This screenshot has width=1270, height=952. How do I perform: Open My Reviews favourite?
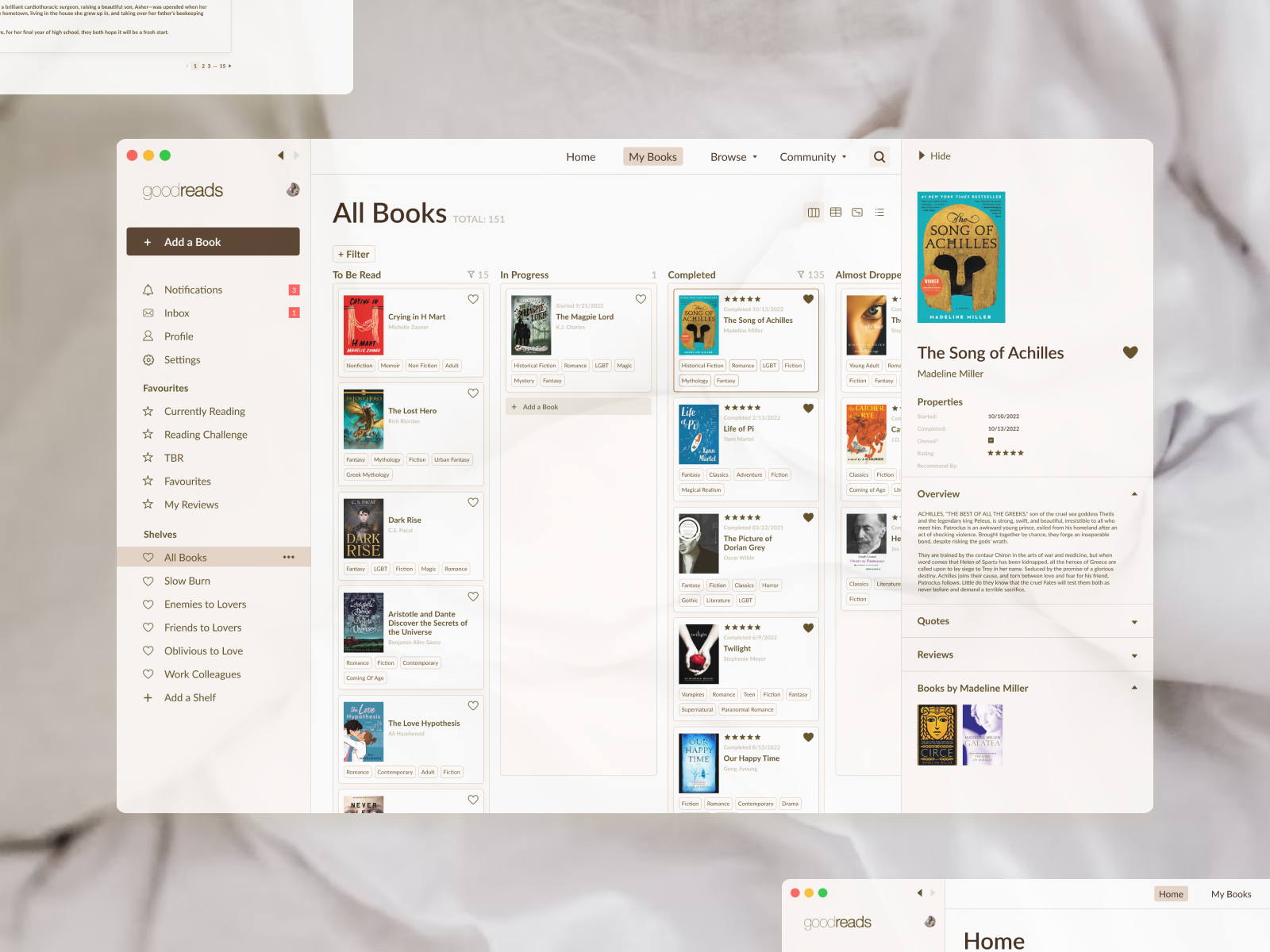[x=191, y=505]
